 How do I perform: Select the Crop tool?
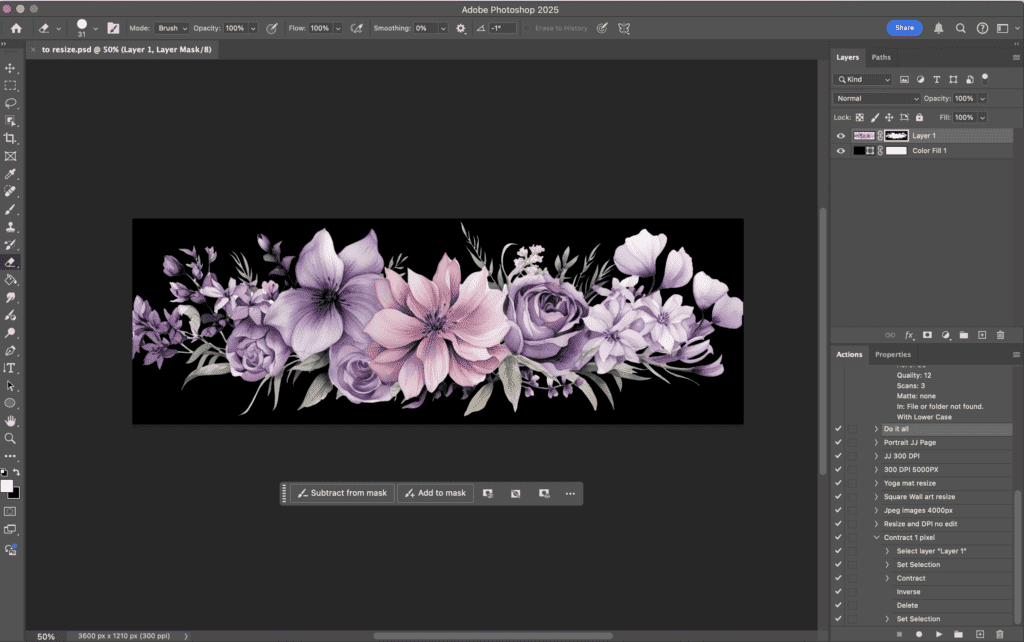click(11, 138)
